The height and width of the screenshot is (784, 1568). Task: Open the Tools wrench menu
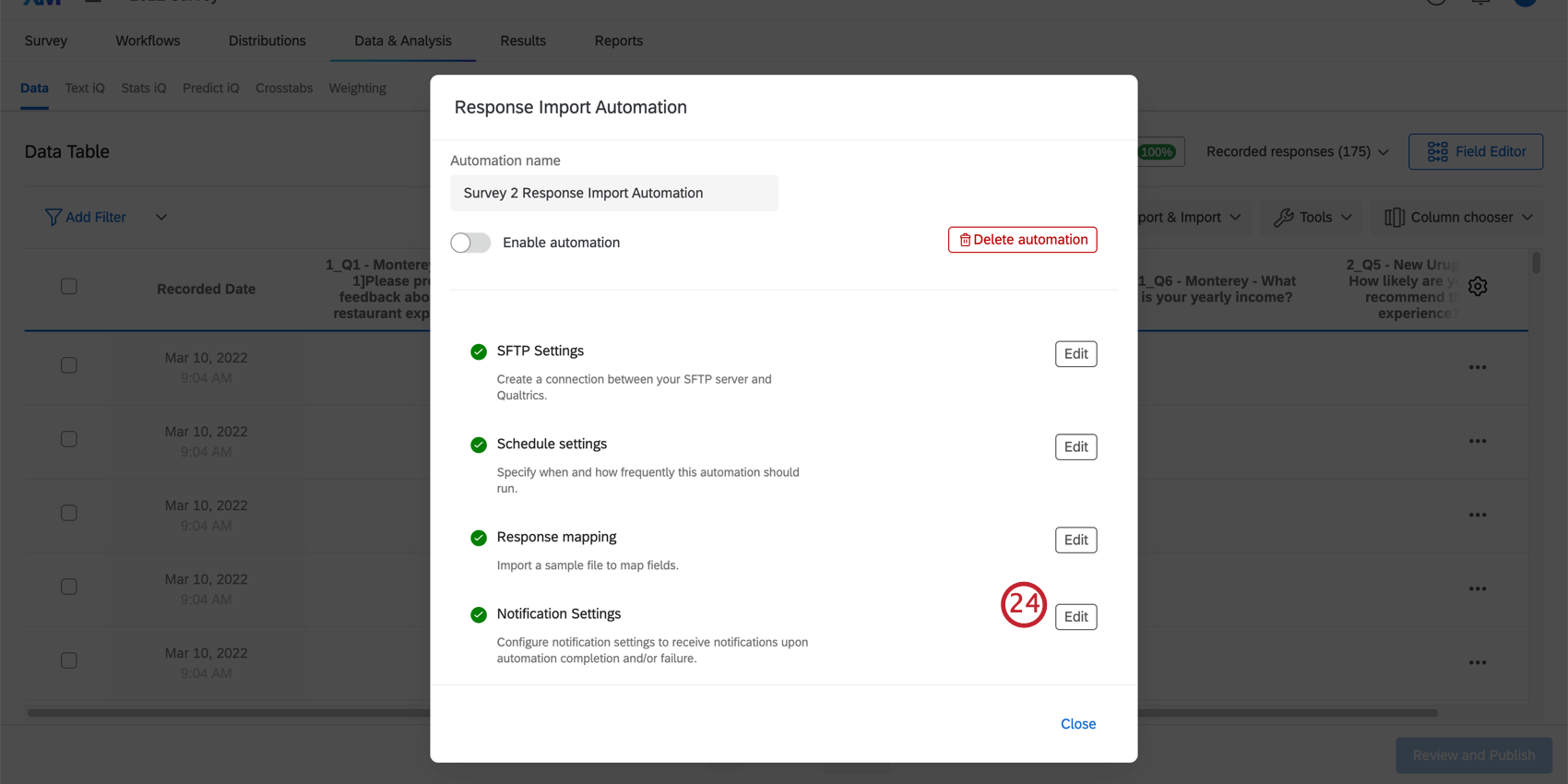click(x=1283, y=217)
